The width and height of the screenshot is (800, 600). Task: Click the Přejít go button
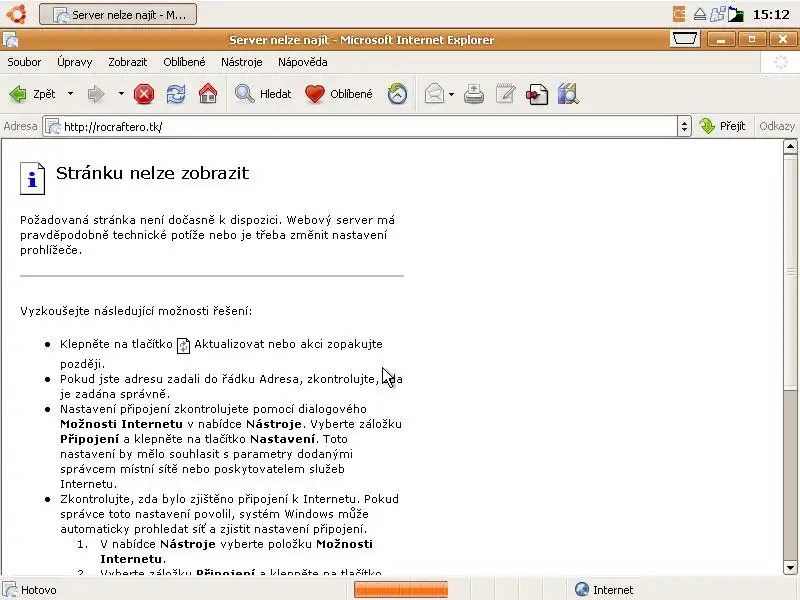(722, 126)
